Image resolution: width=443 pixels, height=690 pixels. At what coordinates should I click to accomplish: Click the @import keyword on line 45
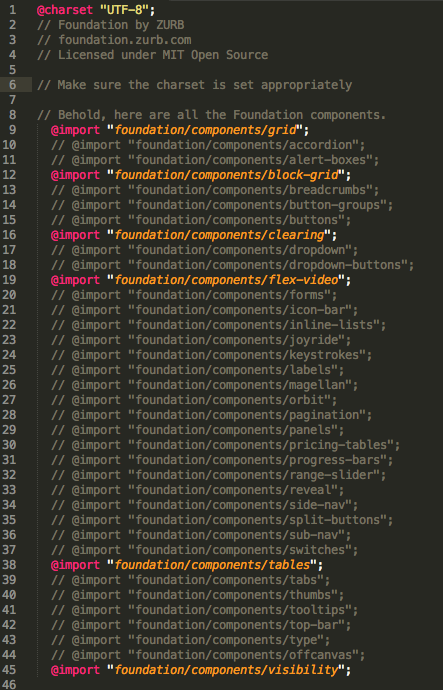coord(76,670)
